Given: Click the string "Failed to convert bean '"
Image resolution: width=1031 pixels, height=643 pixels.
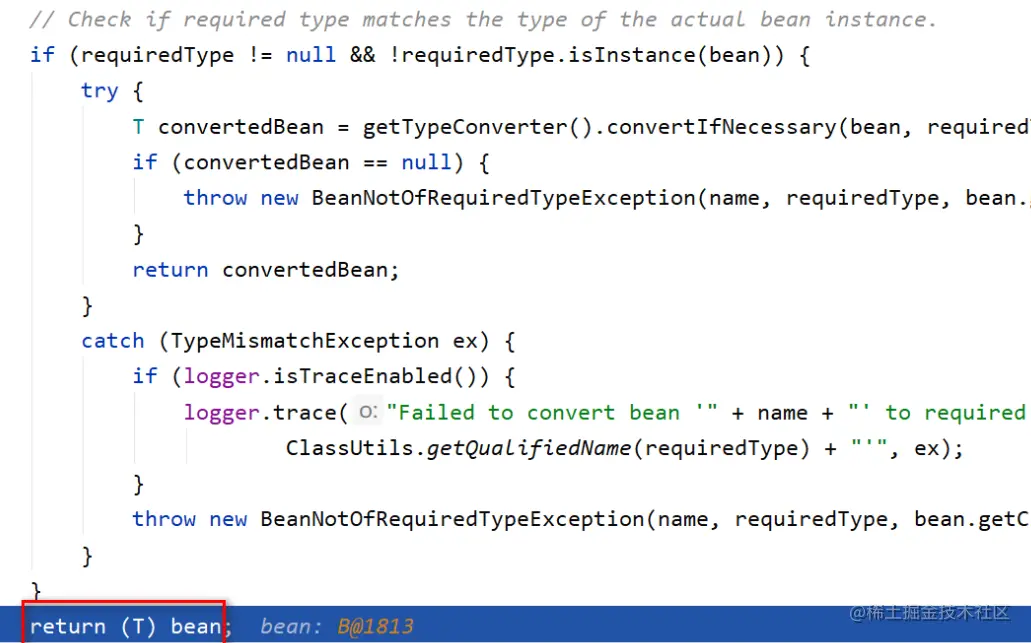Looking at the screenshot, I should tap(552, 412).
